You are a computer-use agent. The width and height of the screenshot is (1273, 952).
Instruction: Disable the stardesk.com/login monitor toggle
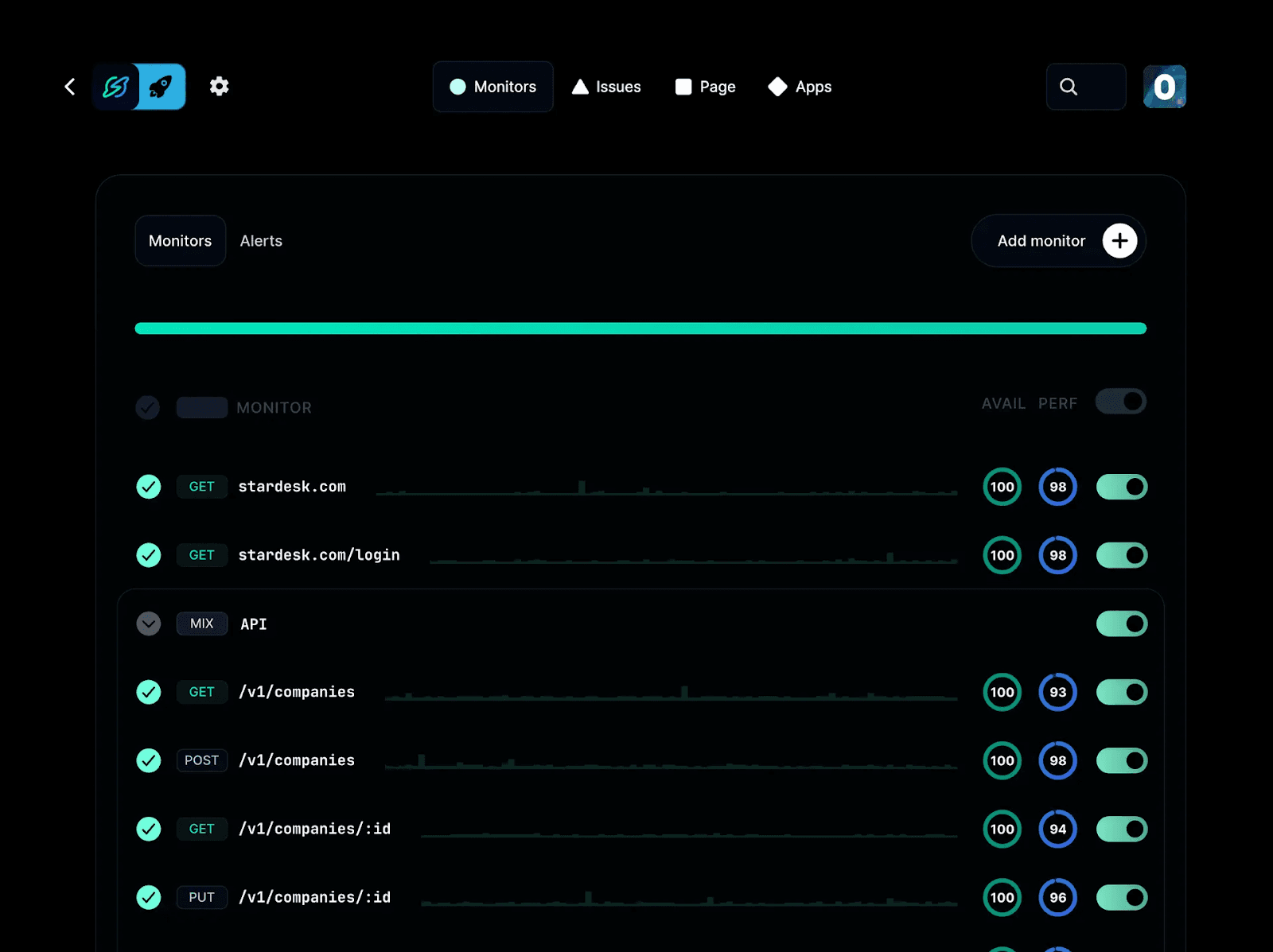[x=1121, y=555]
